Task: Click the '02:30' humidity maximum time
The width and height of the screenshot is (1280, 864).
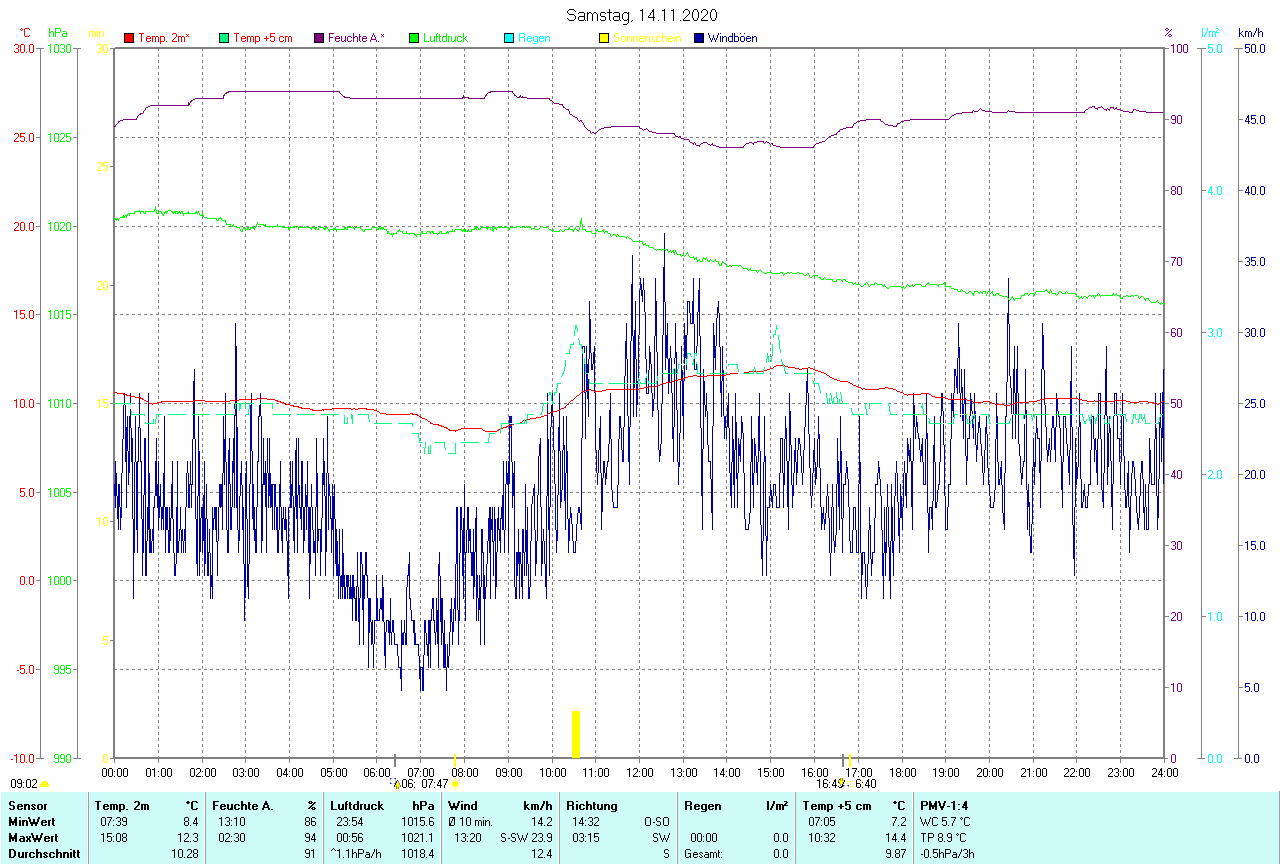Action: [x=231, y=838]
